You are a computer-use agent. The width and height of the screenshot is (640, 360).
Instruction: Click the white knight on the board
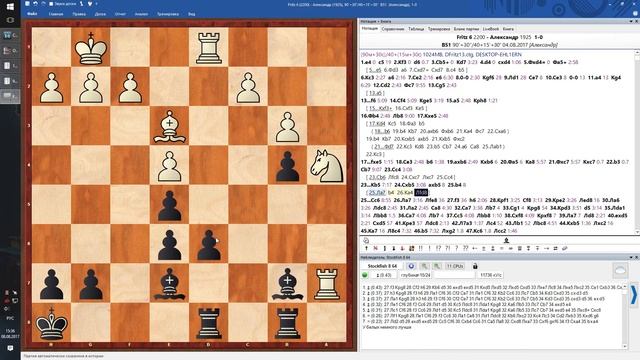327,166
